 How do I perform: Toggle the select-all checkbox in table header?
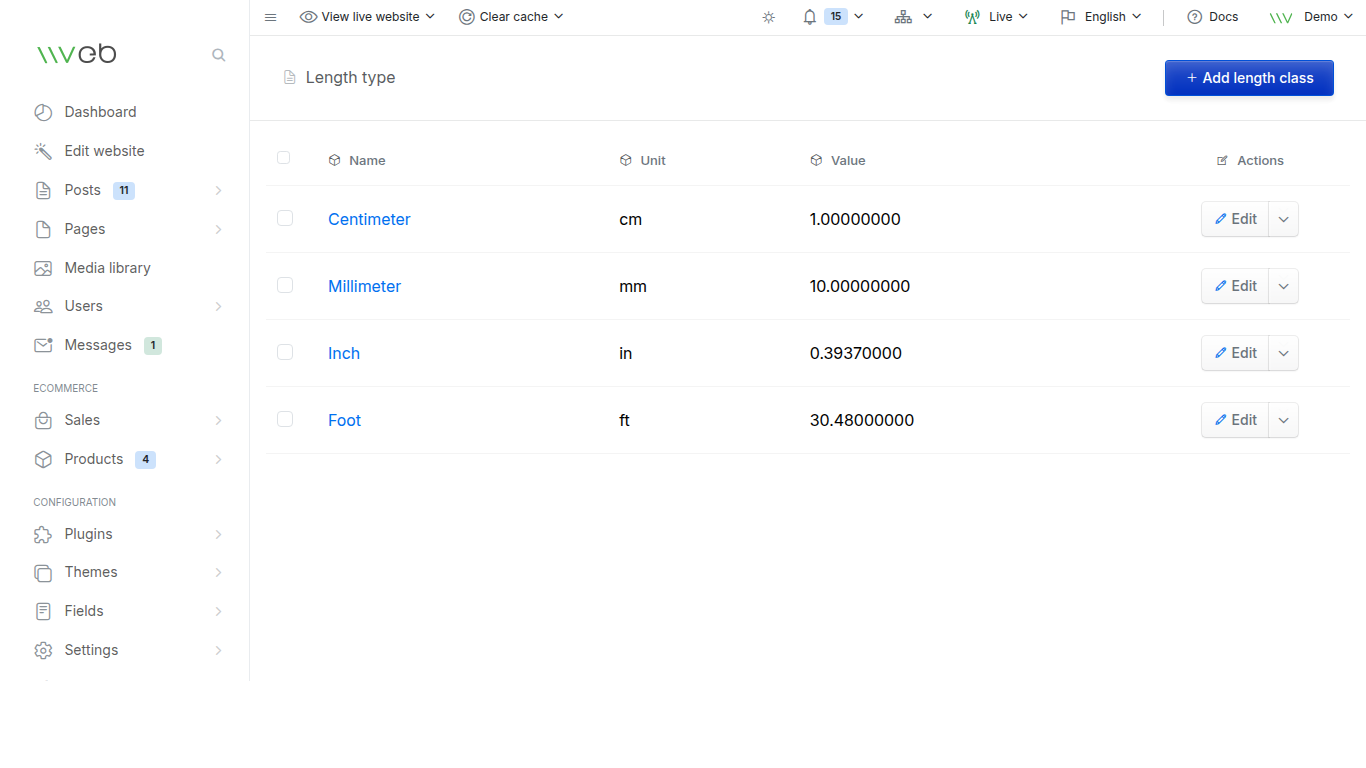(283, 158)
